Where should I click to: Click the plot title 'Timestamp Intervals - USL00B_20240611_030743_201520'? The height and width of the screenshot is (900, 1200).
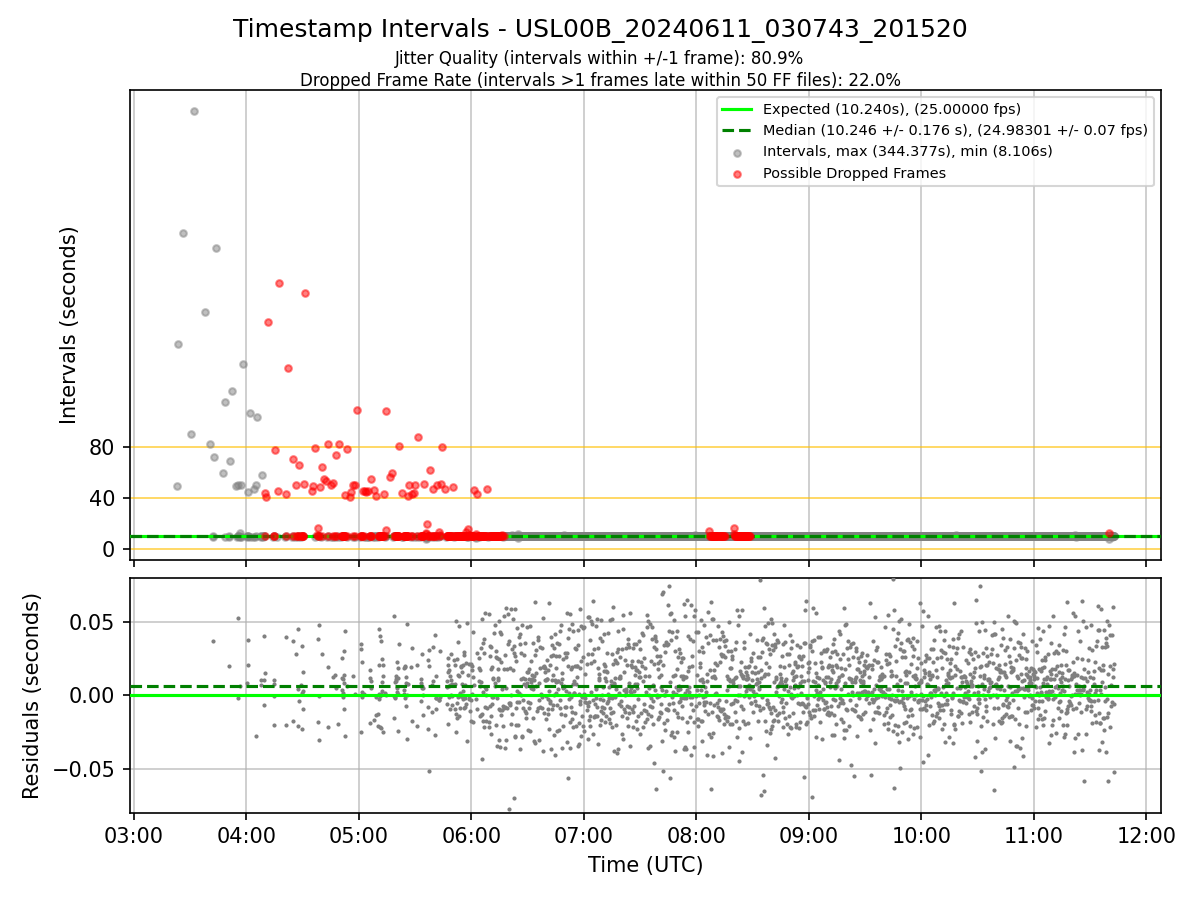click(x=600, y=29)
